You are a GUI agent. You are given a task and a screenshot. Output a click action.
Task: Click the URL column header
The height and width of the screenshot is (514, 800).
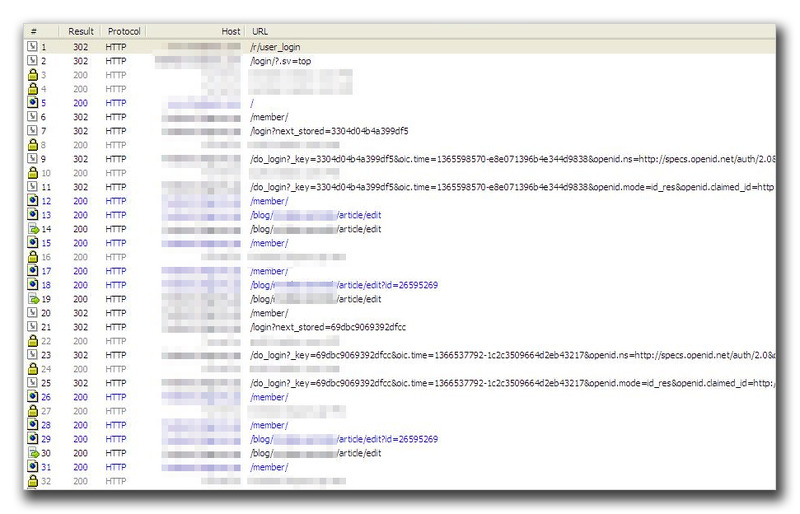point(260,32)
